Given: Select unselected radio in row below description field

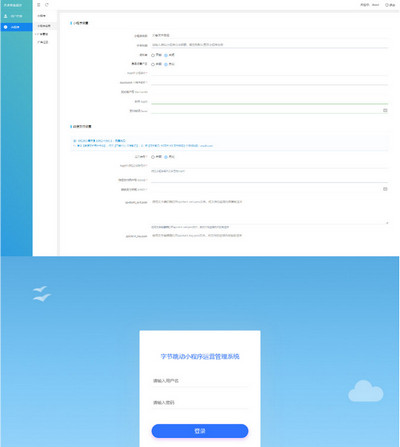Looking at the screenshot, I should (153, 55).
